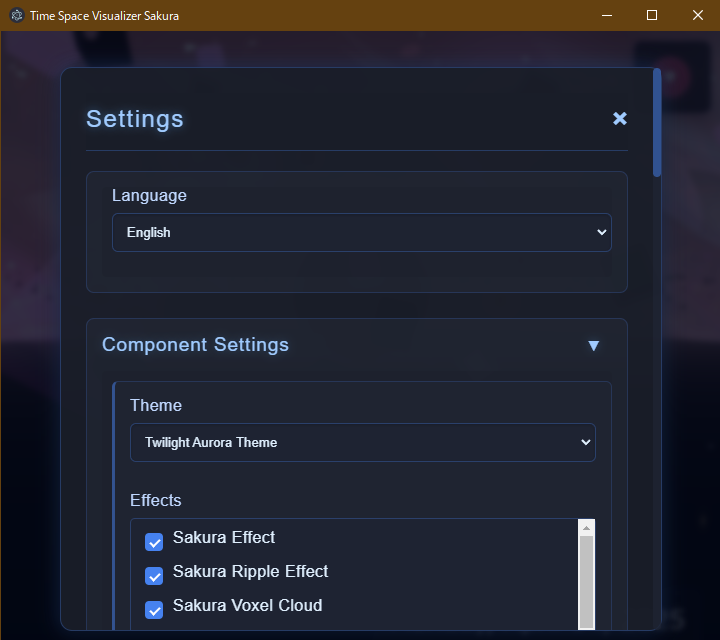Click the app icon in the title bar
Viewport: 720px width, 640px height.
click(16, 16)
